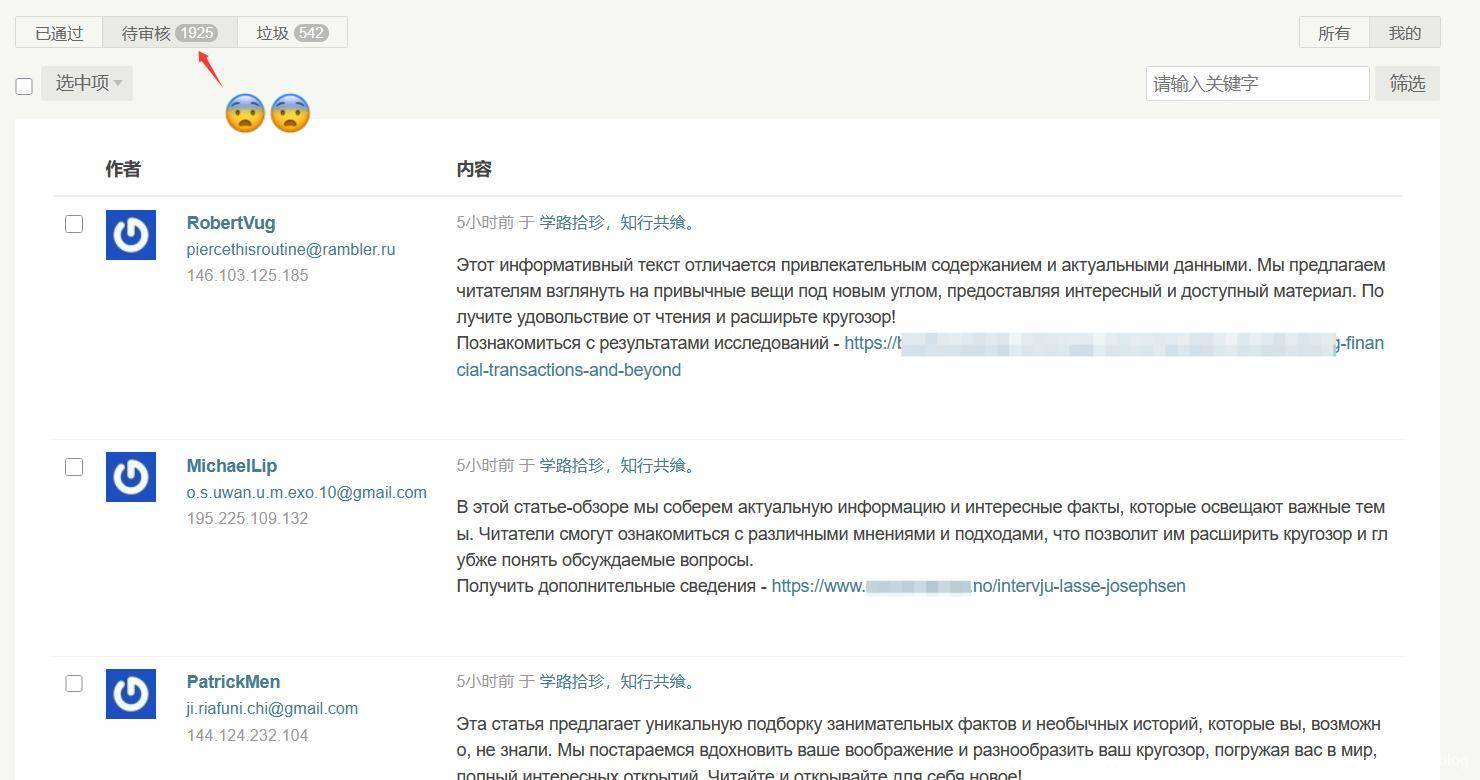Check the MichaelLip comment checkbox

[x=74, y=467]
